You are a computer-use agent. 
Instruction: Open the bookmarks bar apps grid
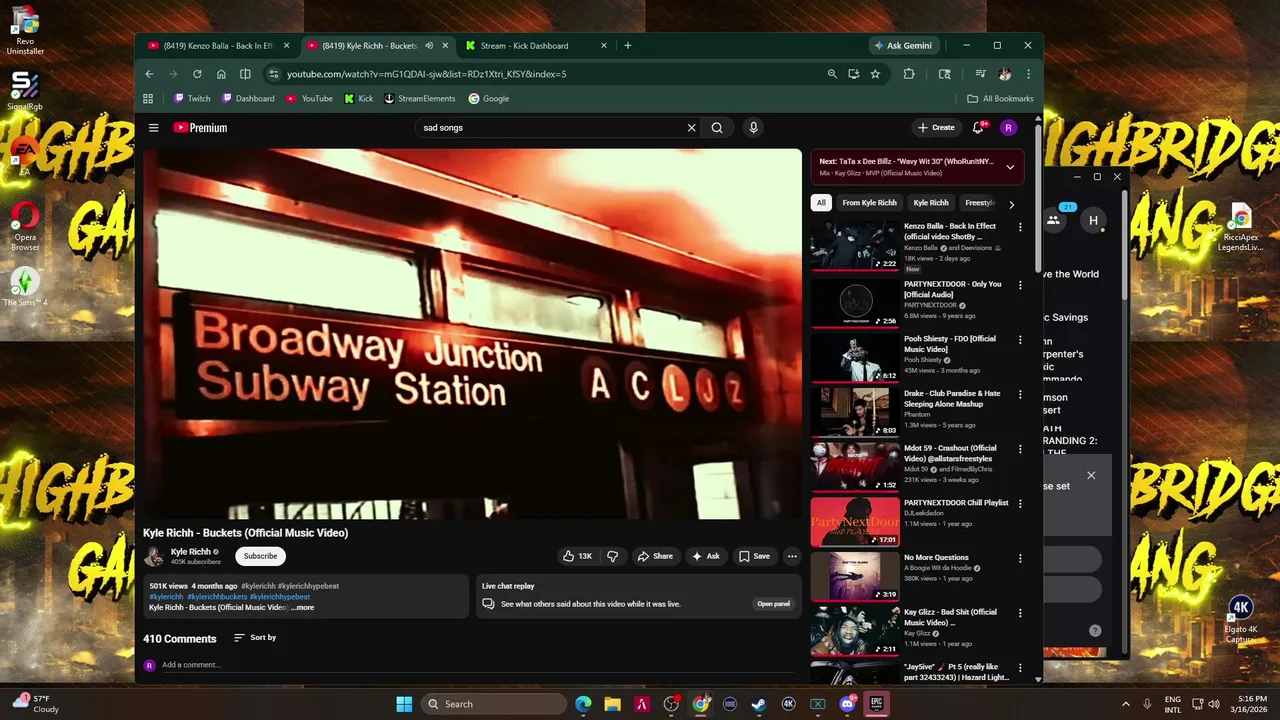coord(148,99)
